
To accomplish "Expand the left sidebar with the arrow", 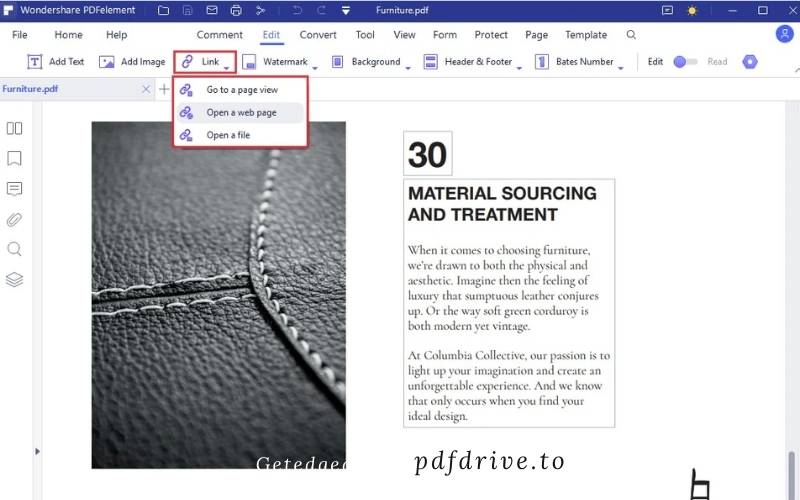I will (x=37, y=452).
